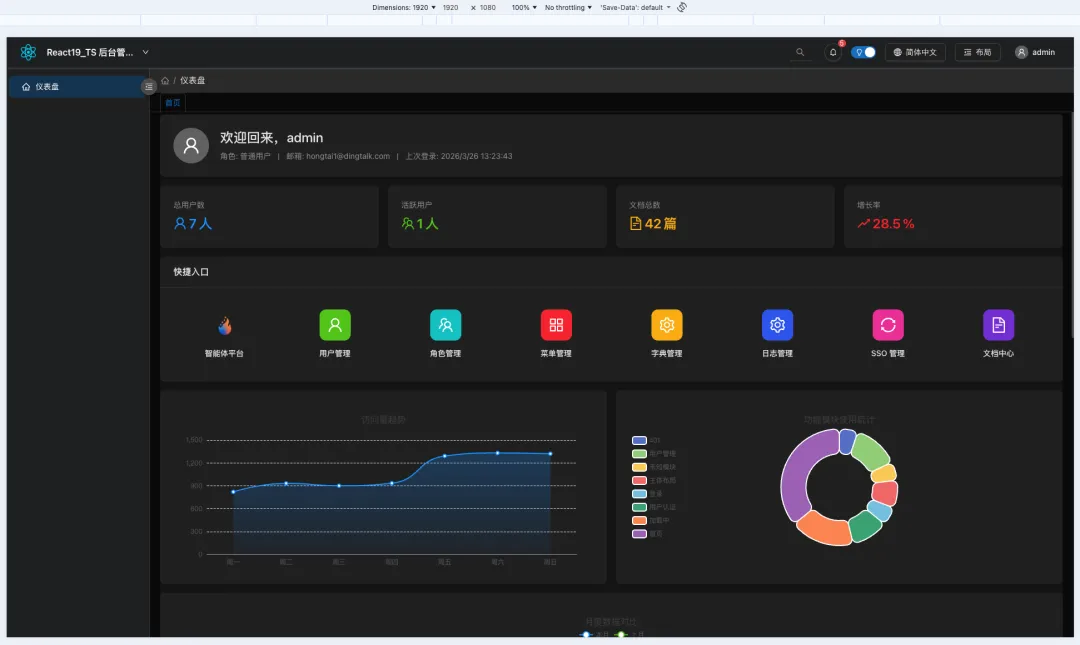The image size is (1080, 645).
Task: Click the rising arrow beside 28.5 %
Action: coord(864,224)
